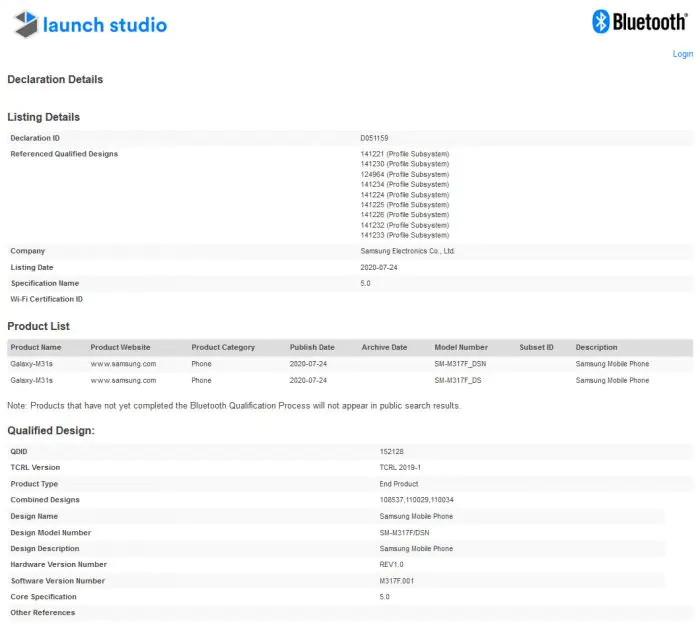Screen dimensions: 700x627
Task: Click the Product Website column header
Action: pyautogui.click(x=120, y=347)
